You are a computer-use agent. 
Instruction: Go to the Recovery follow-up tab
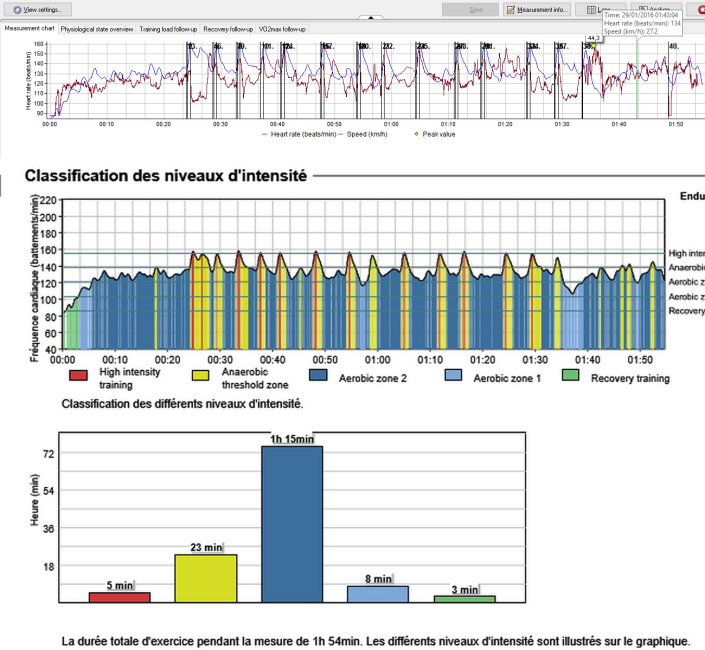click(228, 30)
